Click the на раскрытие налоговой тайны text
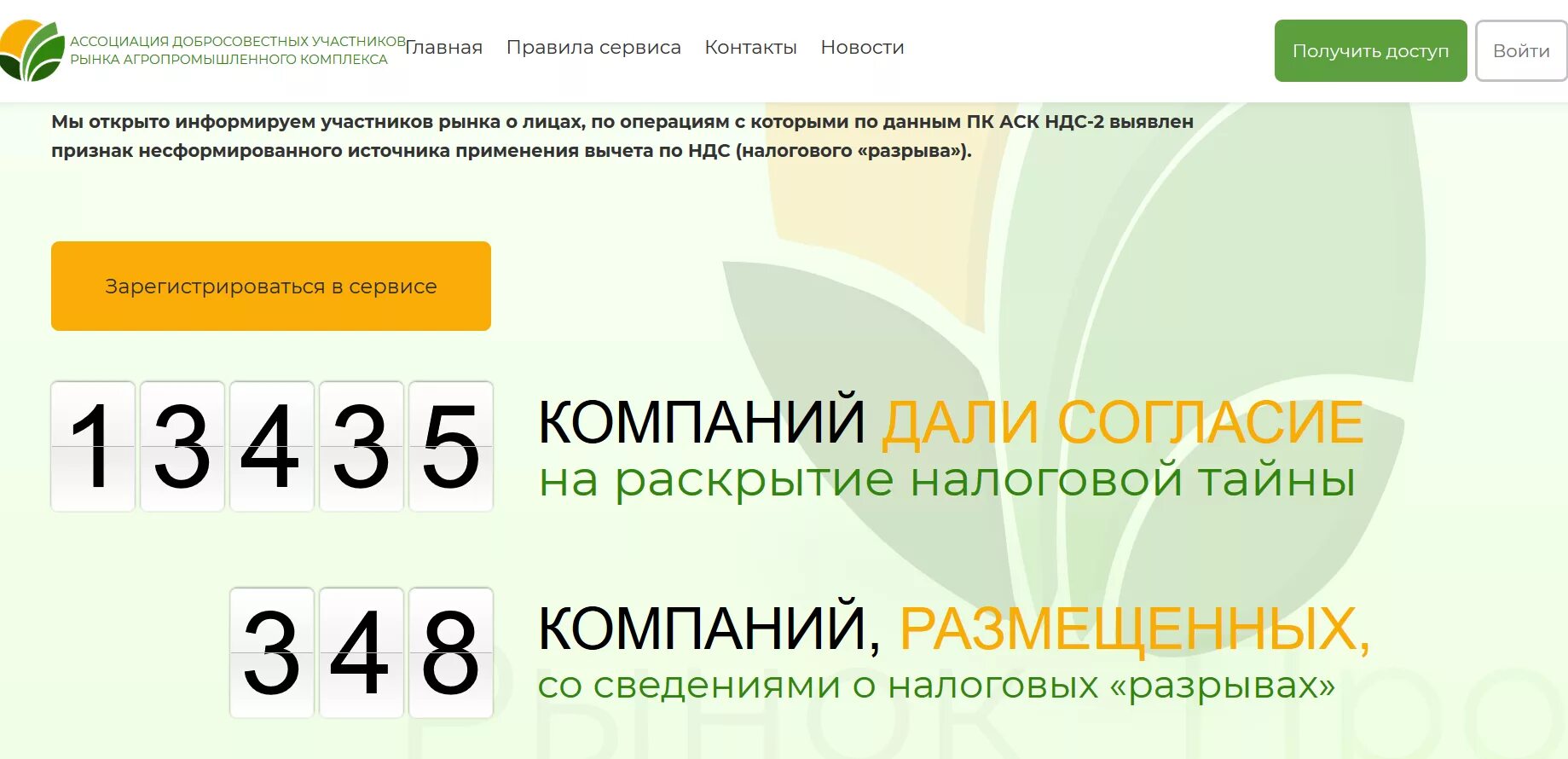 [947, 479]
